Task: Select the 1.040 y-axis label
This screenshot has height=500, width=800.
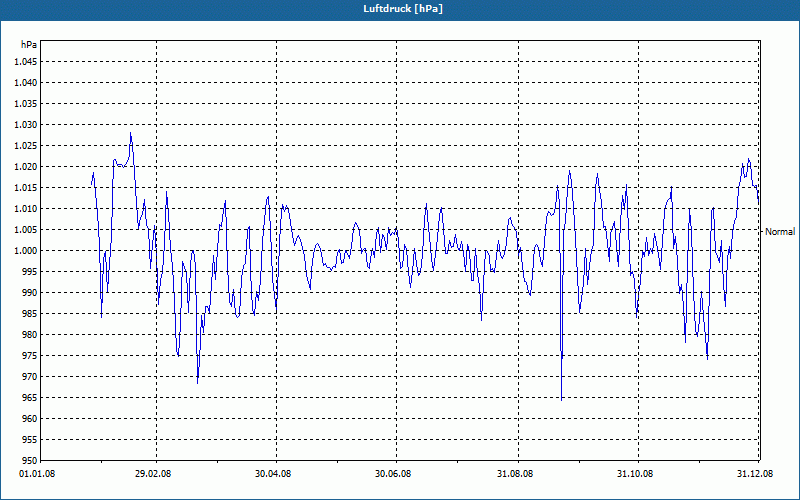Action: coord(26,83)
